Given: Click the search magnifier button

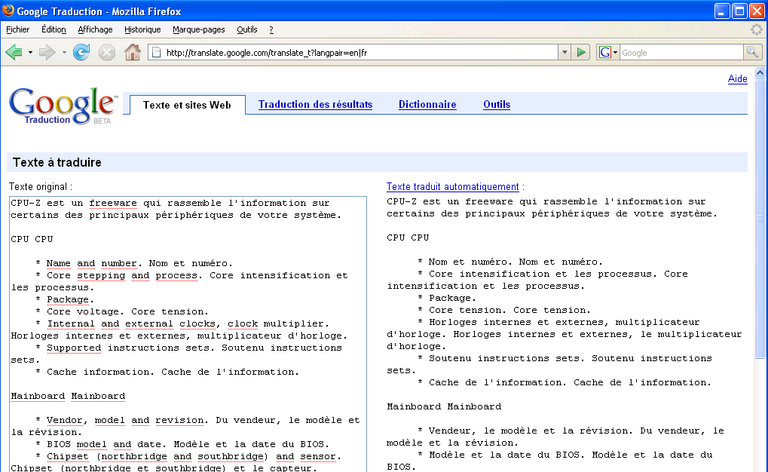Looking at the screenshot, I should tap(752, 52).
